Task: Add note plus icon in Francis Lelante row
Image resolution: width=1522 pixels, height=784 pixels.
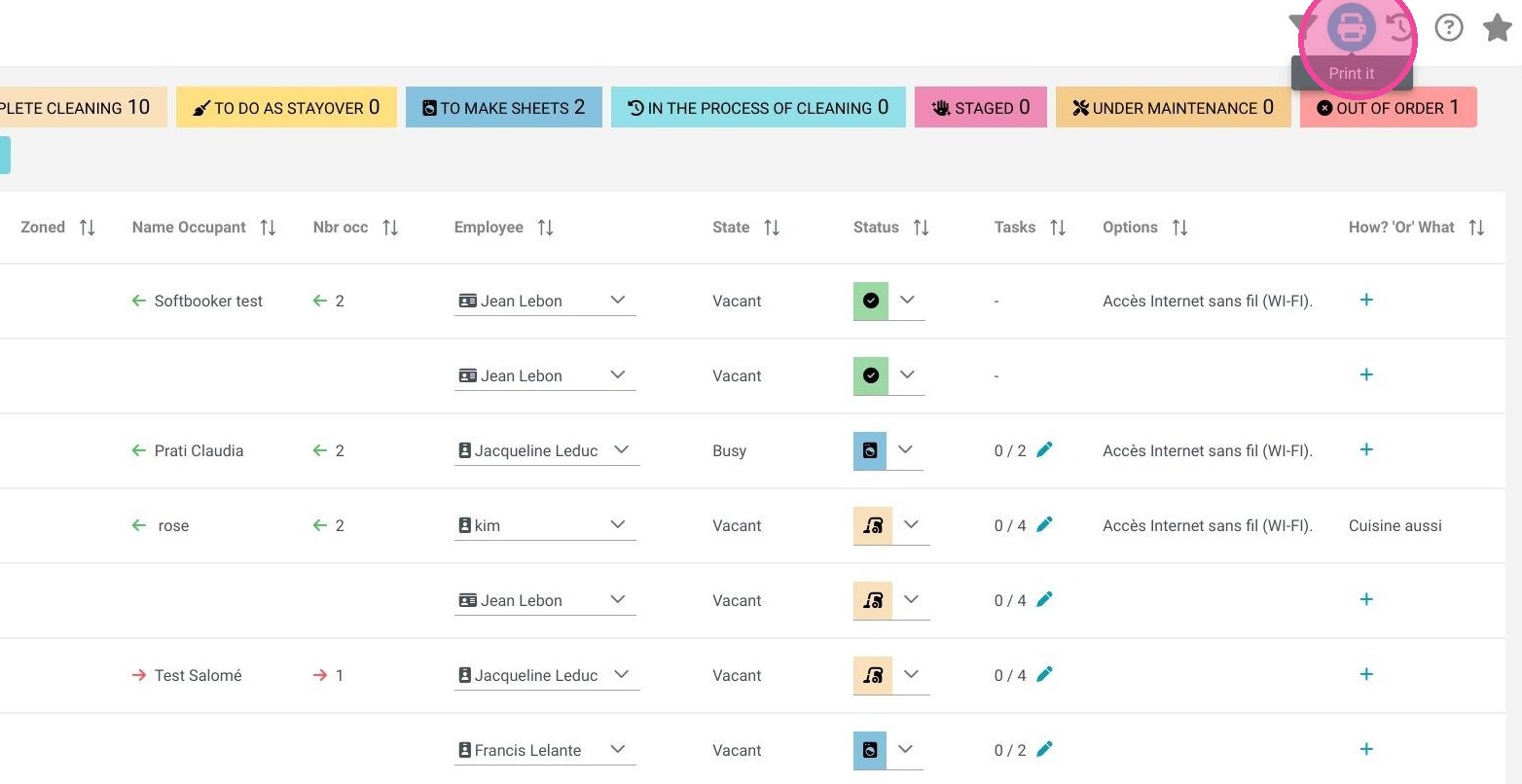Action: click(1366, 749)
